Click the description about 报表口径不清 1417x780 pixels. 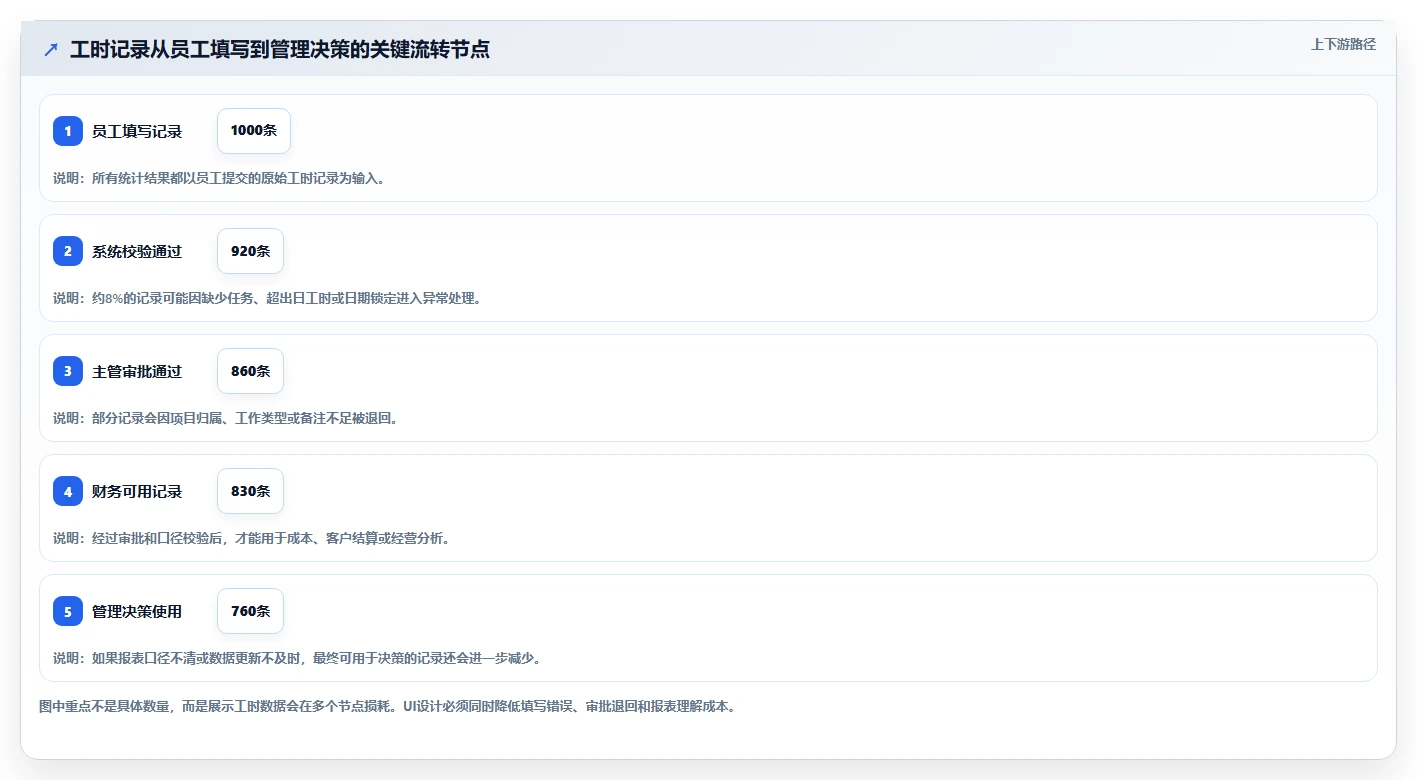(297, 658)
